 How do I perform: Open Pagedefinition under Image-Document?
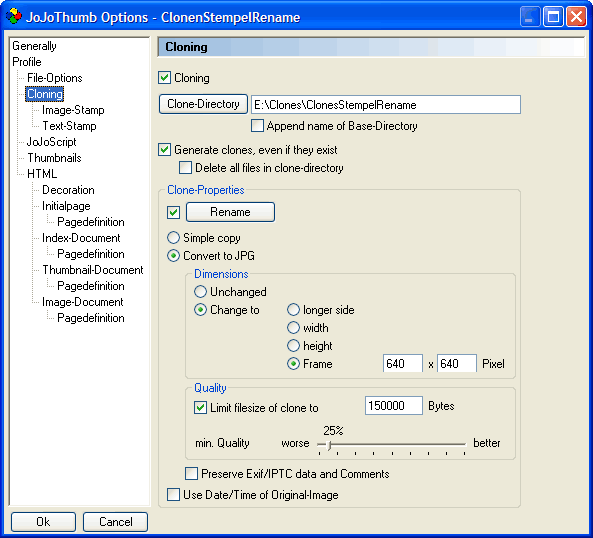tap(91, 318)
